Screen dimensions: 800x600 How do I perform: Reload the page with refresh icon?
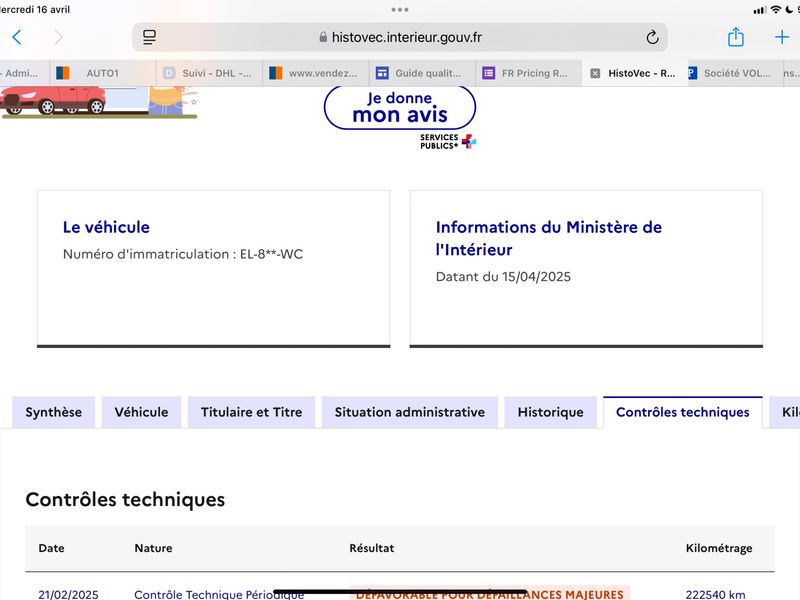652,37
